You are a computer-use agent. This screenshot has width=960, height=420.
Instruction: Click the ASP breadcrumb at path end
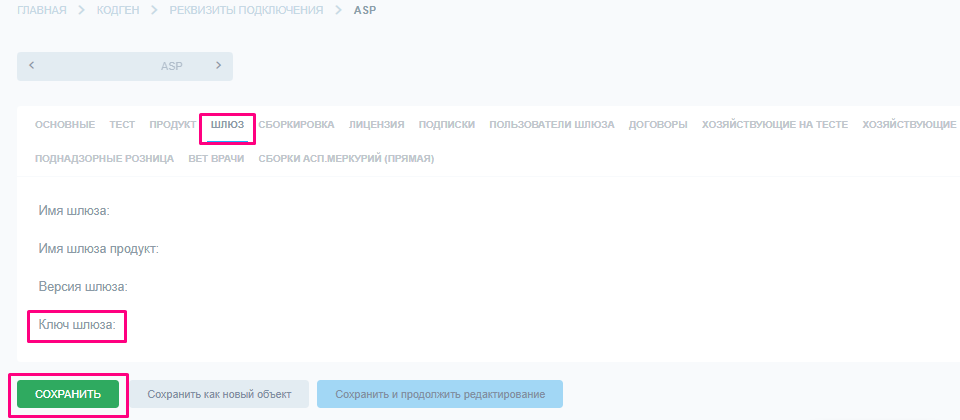[365, 10]
